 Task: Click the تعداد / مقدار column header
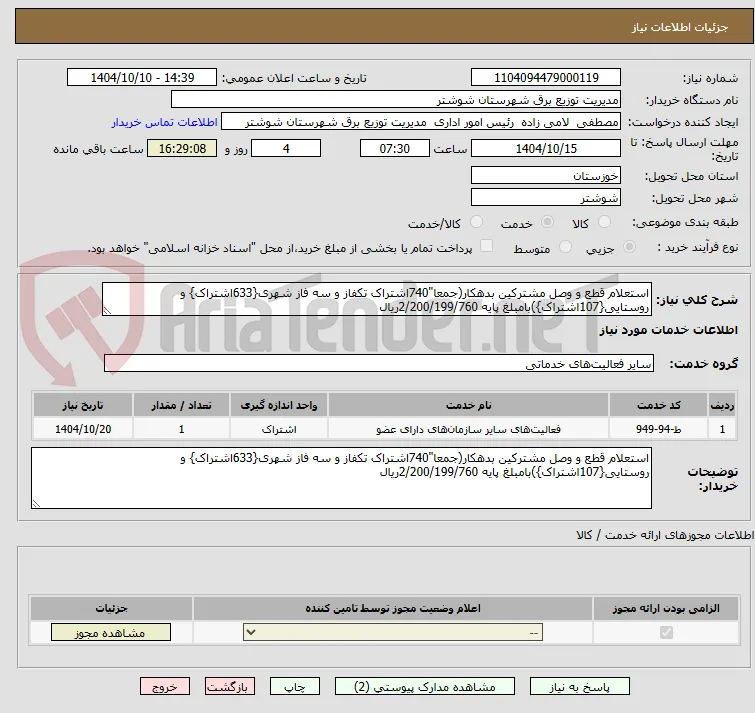pyautogui.click(x=181, y=405)
